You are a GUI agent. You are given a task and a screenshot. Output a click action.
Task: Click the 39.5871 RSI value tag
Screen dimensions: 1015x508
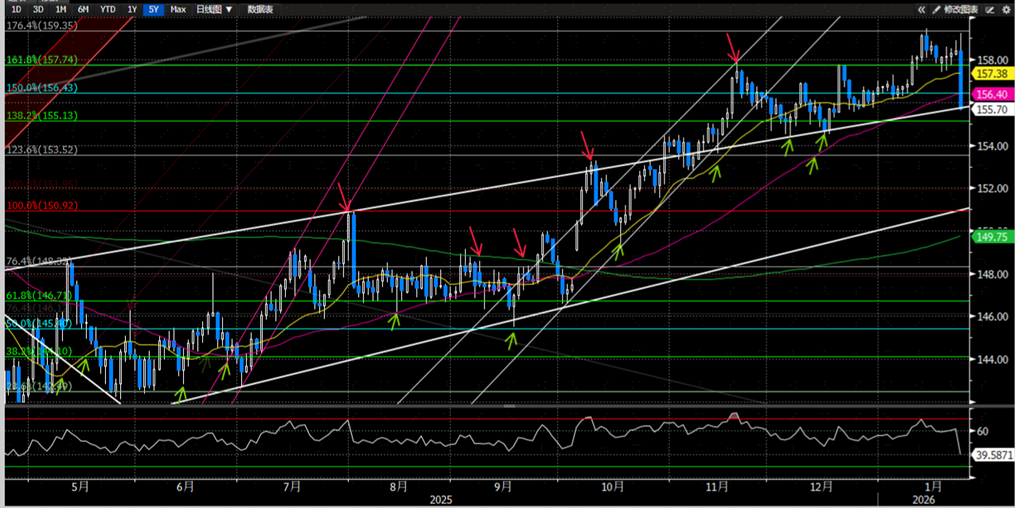[x=993, y=455]
